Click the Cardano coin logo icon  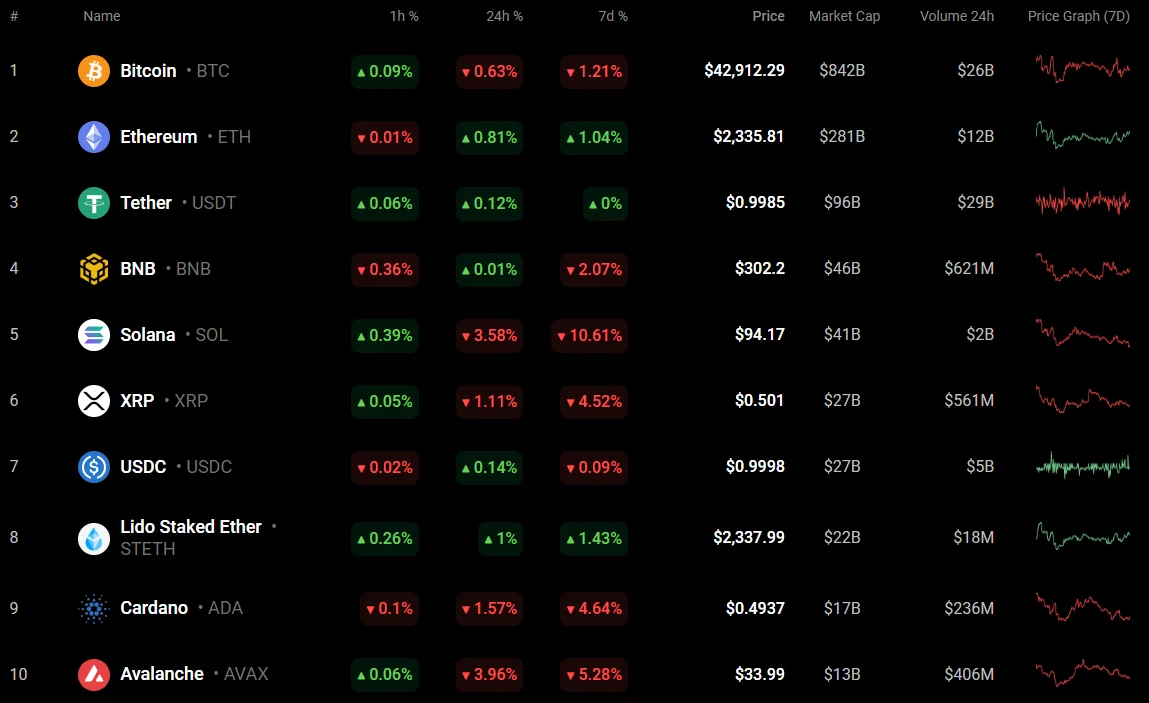(x=94, y=608)
